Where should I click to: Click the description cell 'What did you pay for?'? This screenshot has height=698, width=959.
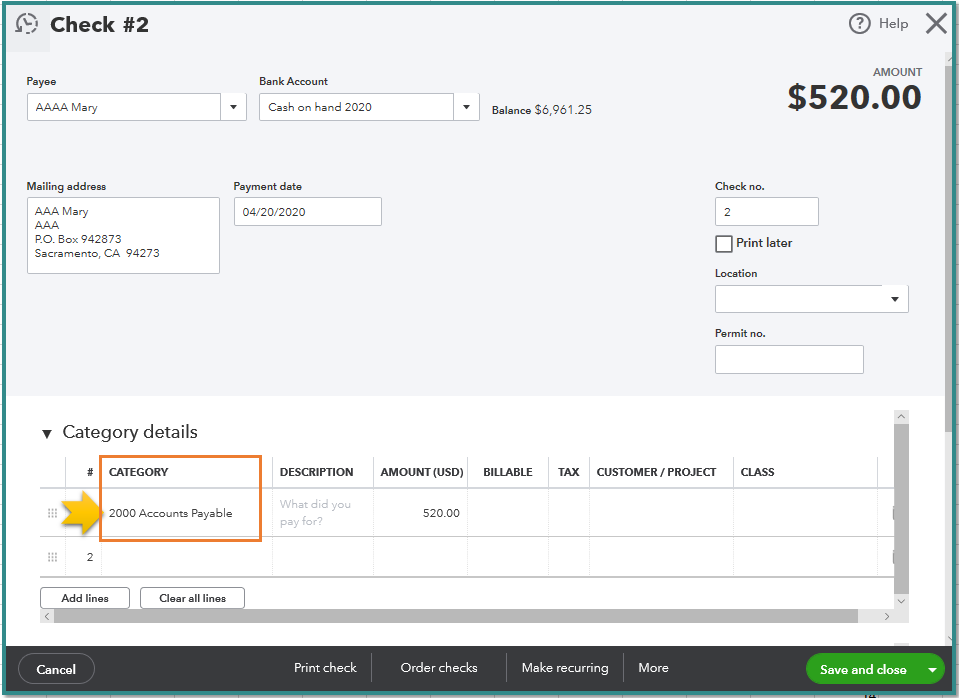(x=322, y=513)
